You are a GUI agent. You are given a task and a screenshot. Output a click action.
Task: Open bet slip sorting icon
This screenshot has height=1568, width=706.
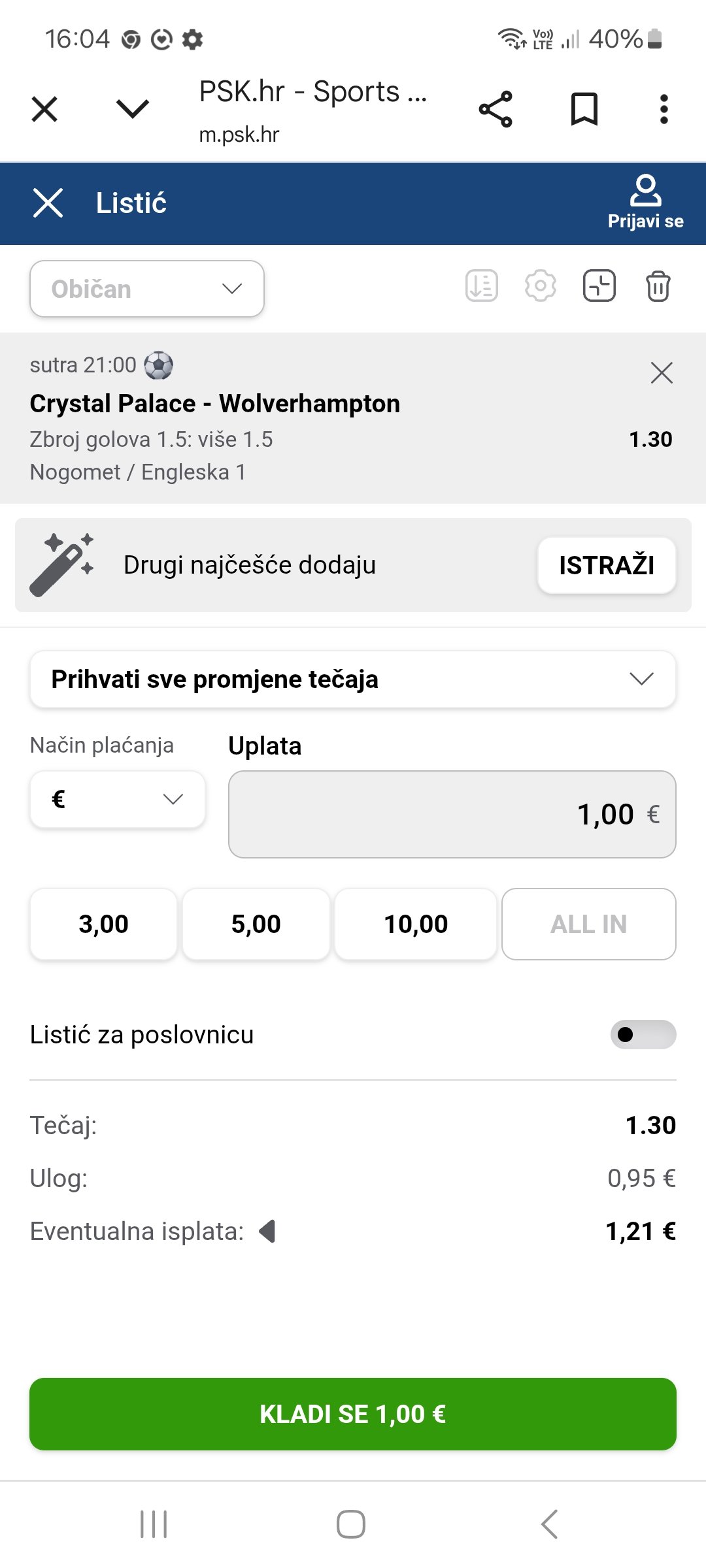(482, 286)
